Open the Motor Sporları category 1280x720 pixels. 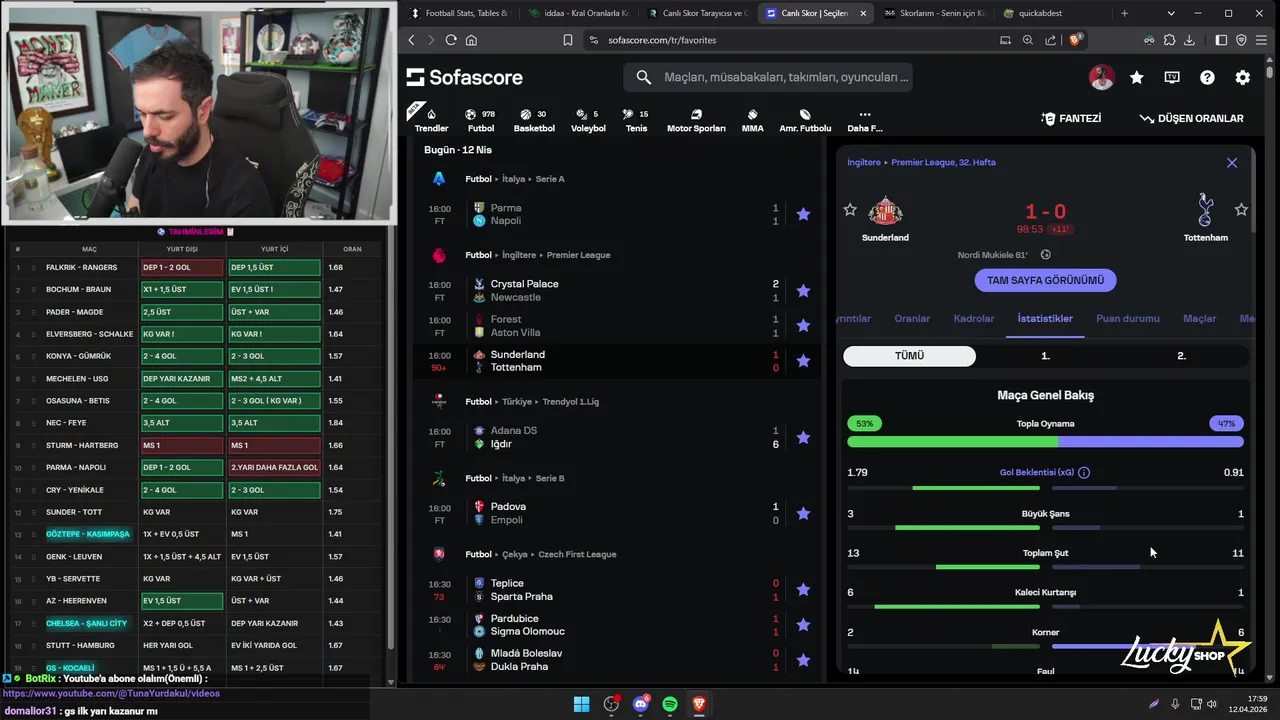696,119
